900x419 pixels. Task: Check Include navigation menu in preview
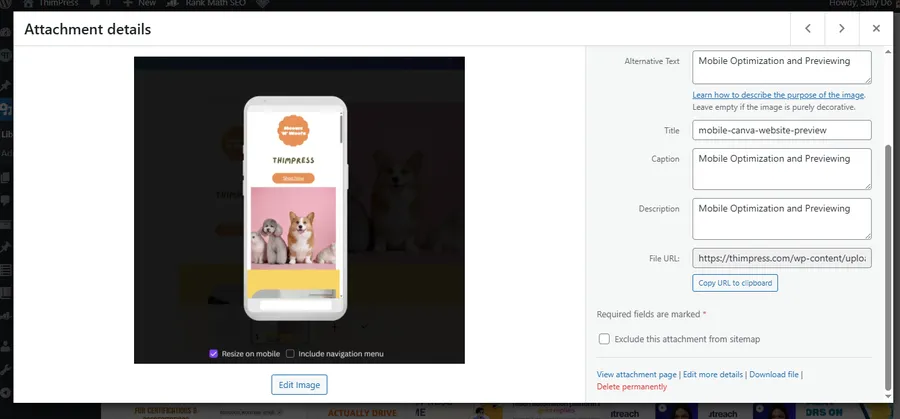tap(290, 353)
